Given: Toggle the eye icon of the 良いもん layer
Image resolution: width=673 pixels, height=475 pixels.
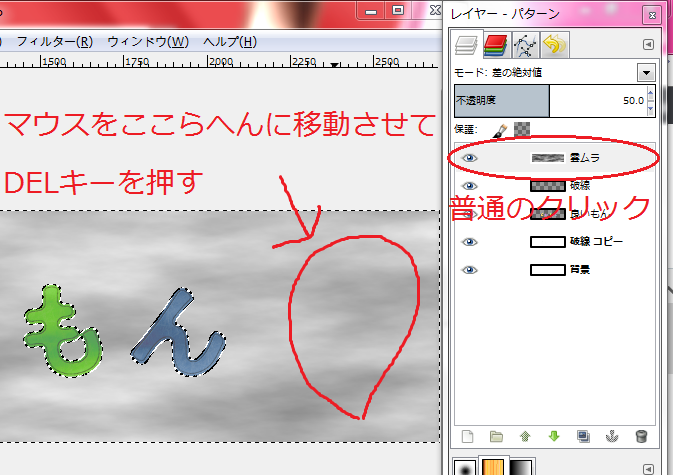Looking at the screenshot, I should click(x=469, y=214).
